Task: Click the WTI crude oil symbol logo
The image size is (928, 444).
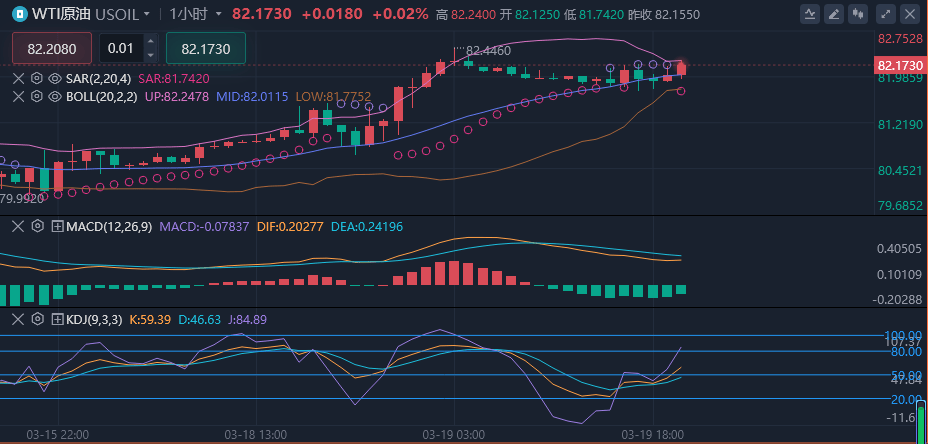Action: point(20,14)
